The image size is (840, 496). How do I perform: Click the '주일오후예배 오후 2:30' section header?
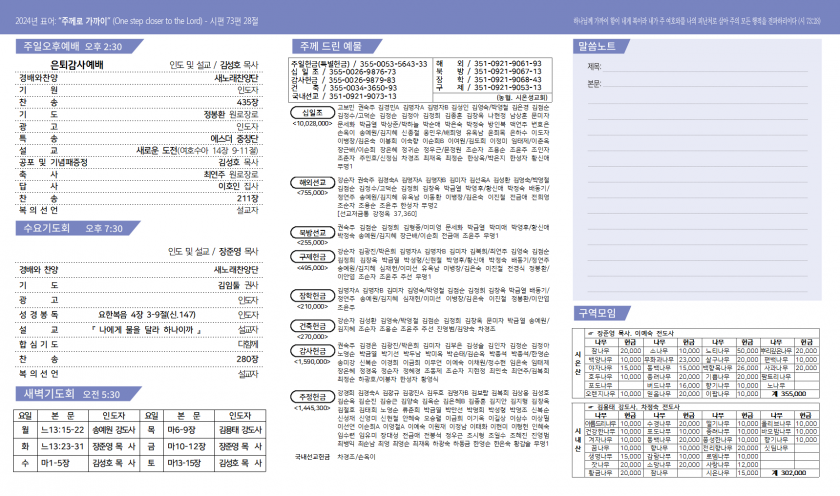78,47
